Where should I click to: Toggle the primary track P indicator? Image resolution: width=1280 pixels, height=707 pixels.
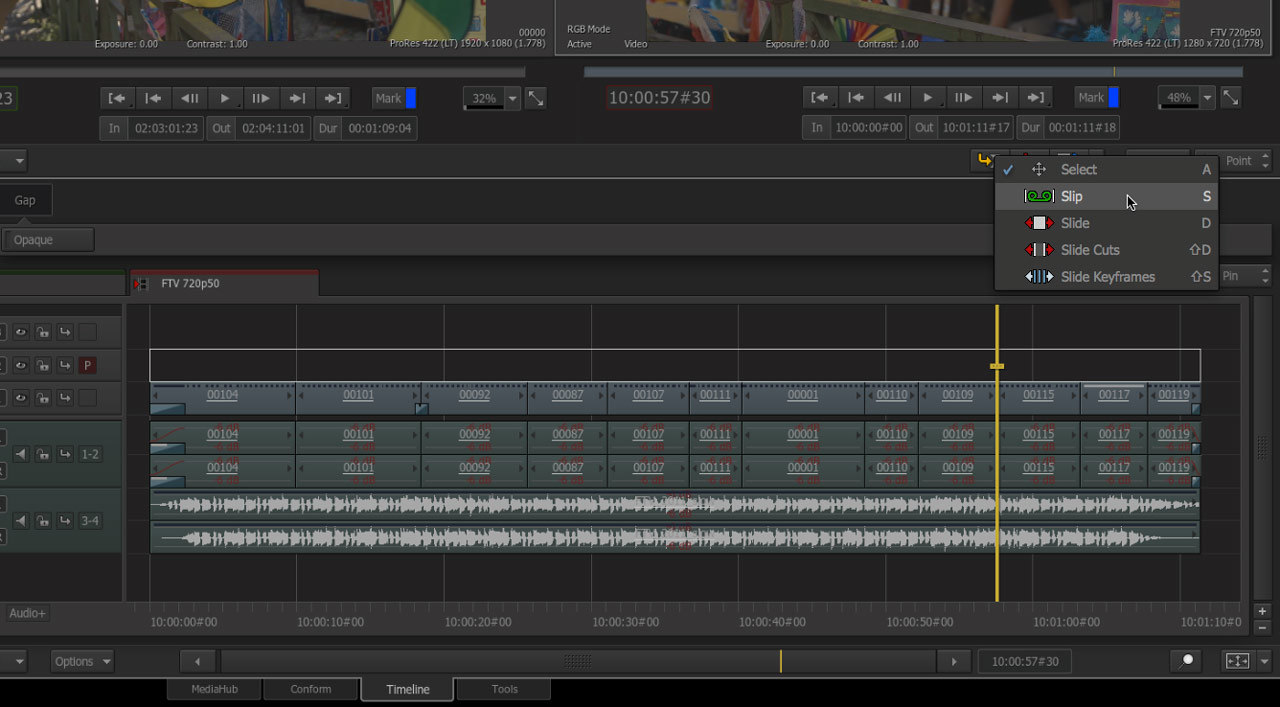tap(88, 365)
